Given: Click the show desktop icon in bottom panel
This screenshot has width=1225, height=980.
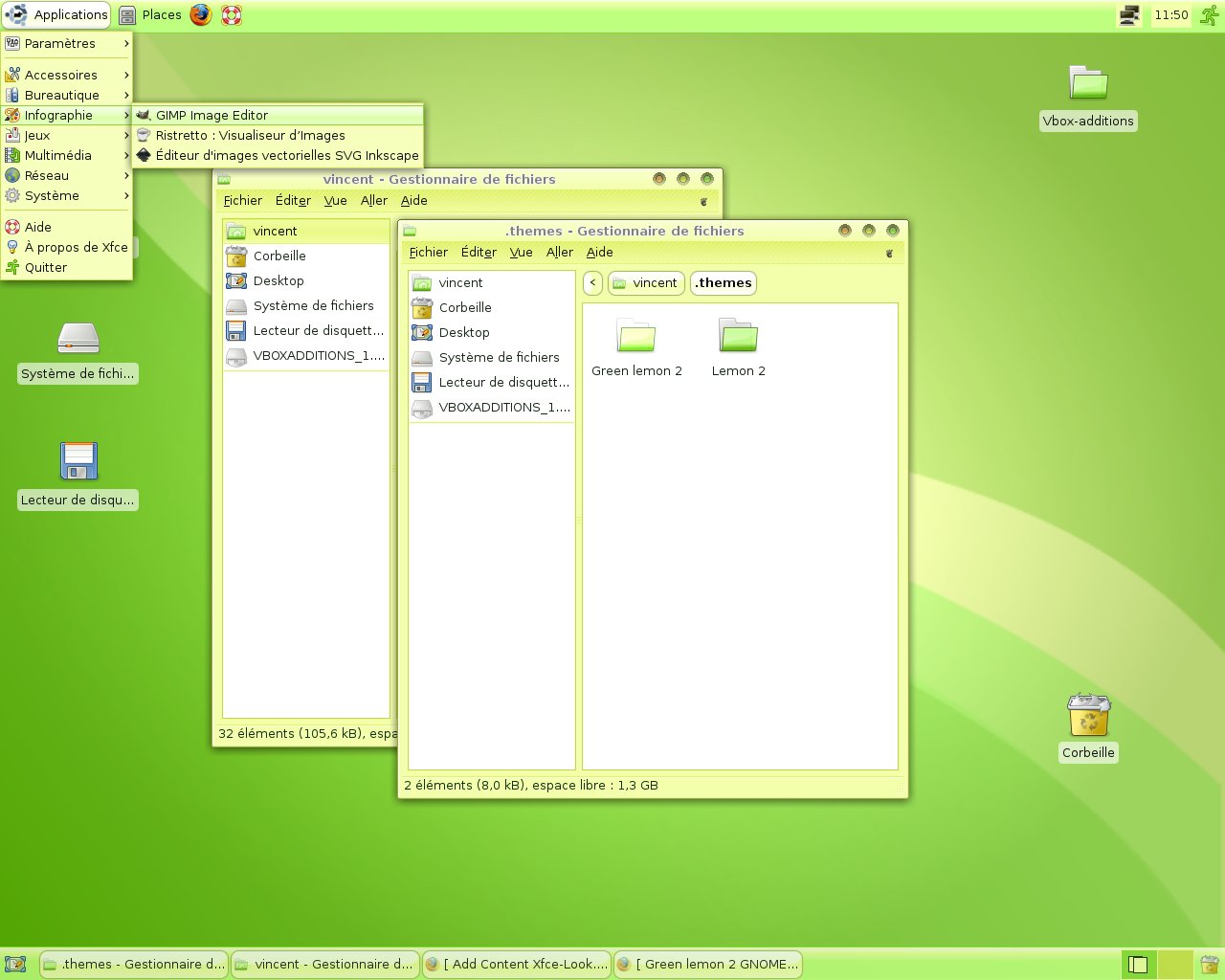Looking at the screenshot, I should [15, 964].
